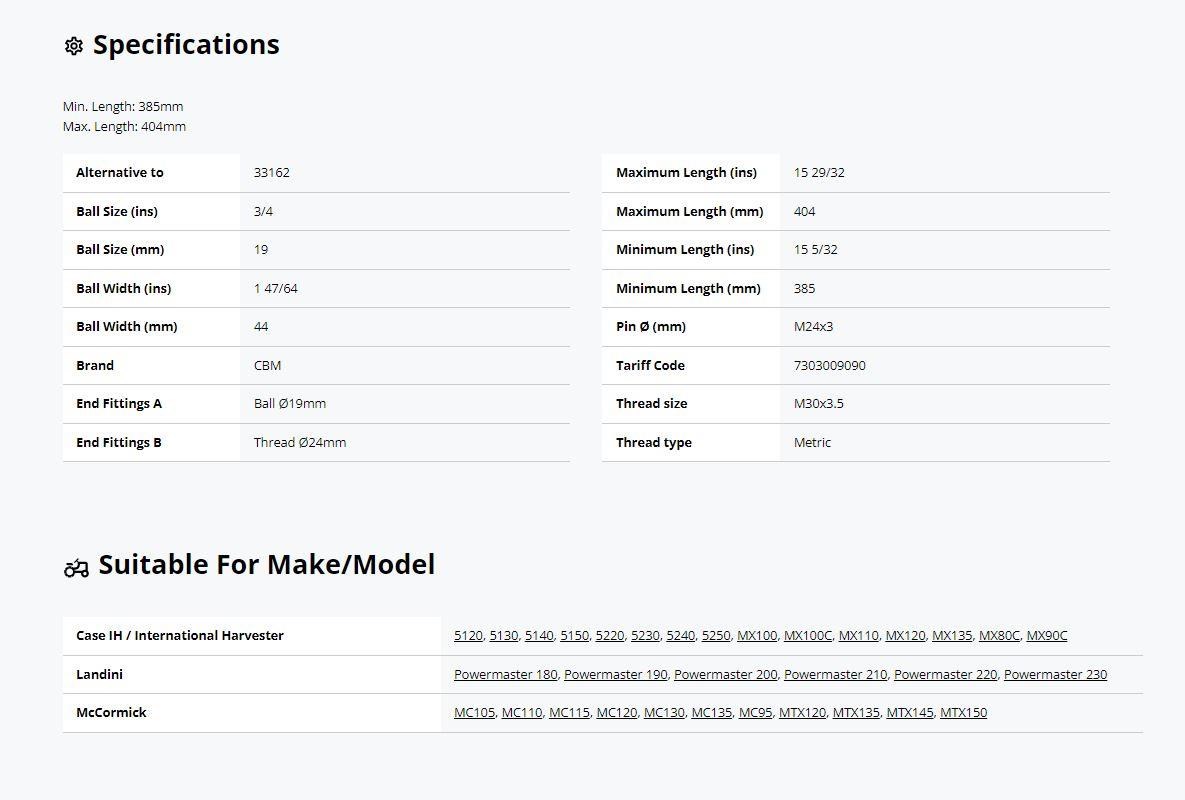Viewport: 1185px width, 800px height.
Task: Open the MX100C model link
Action: [808, 635]
